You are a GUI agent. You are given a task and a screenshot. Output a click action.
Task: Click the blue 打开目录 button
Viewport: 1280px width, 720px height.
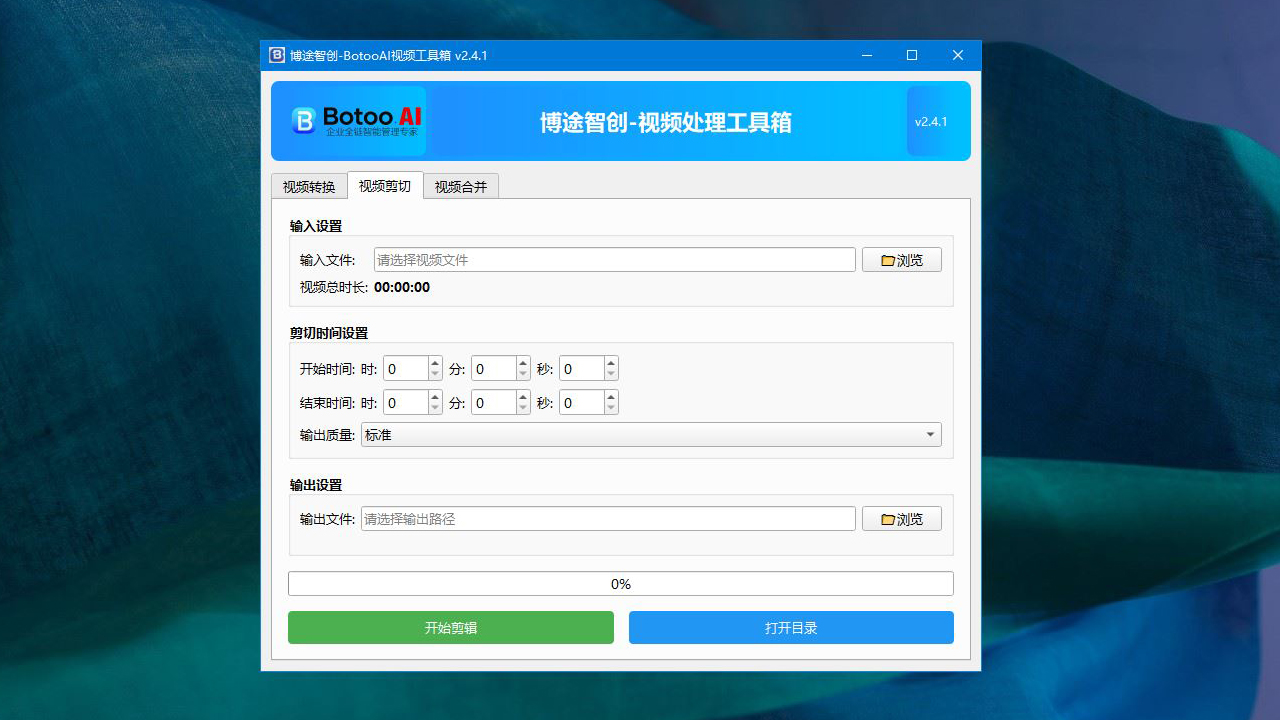(790, 627)
